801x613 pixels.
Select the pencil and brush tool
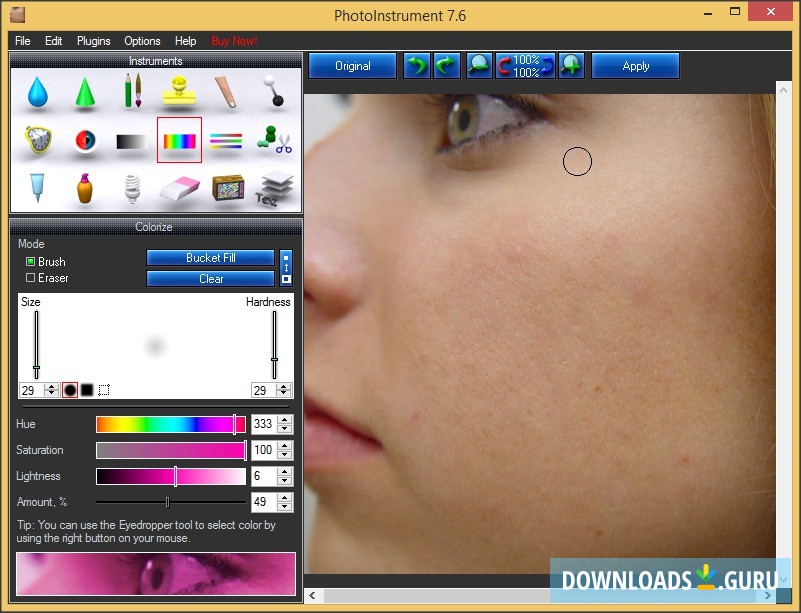(132, 91)
